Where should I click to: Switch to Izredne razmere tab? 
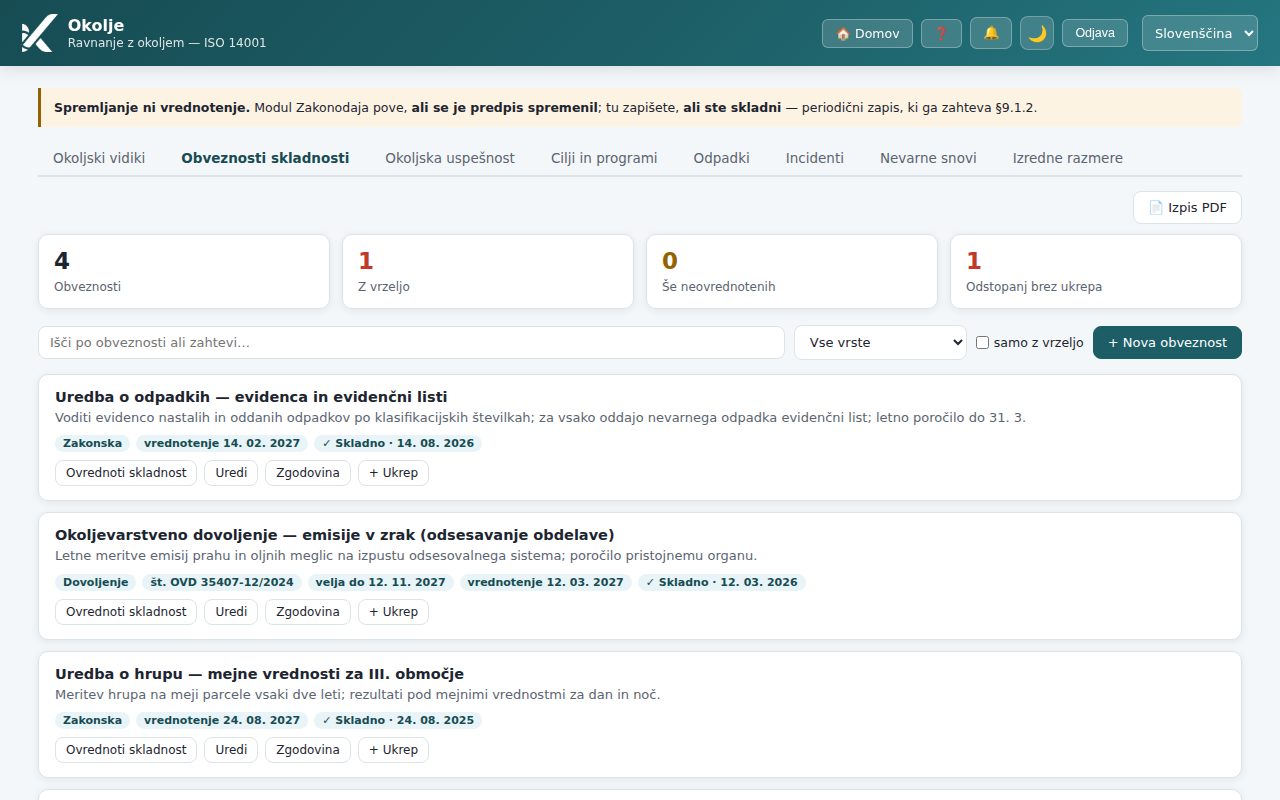coord(1067,158)
